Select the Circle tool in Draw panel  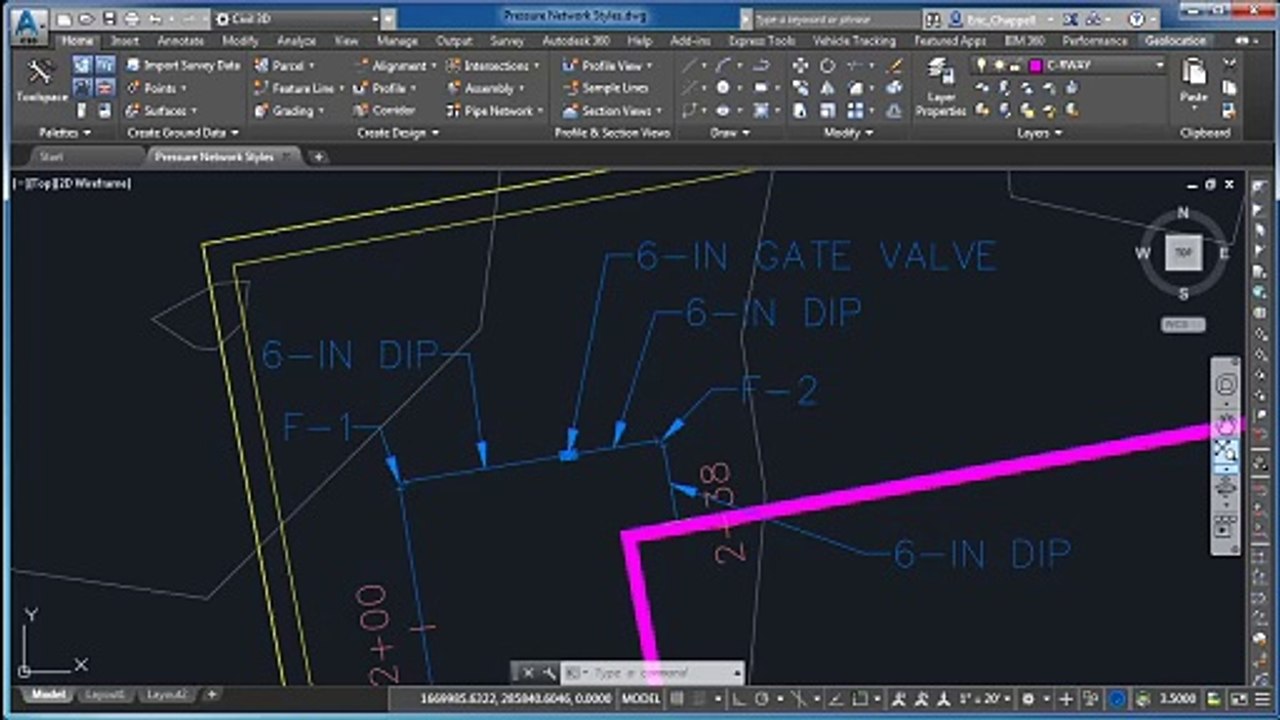pyautogui.click(x=722, y=88)
